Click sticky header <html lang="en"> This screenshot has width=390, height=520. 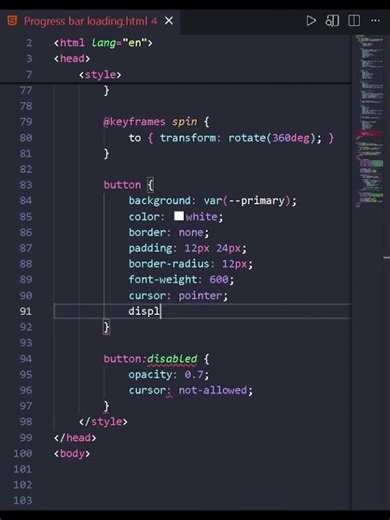103,43
